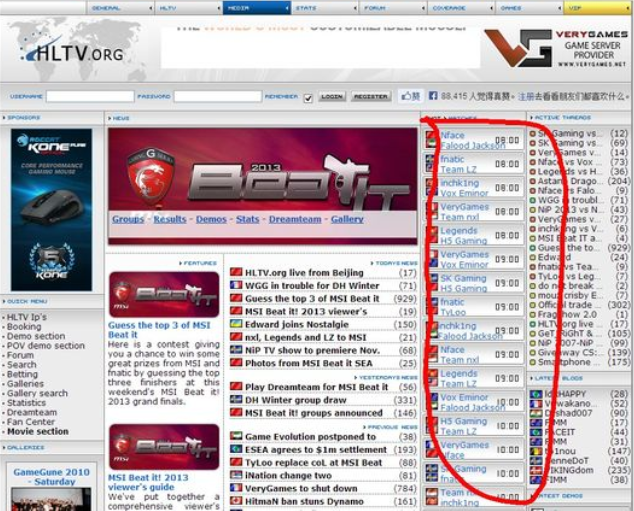Click the REGISTER button
The width and height of the screenshot is (634, 511).
pyautogui.click(x=371, y=97)
